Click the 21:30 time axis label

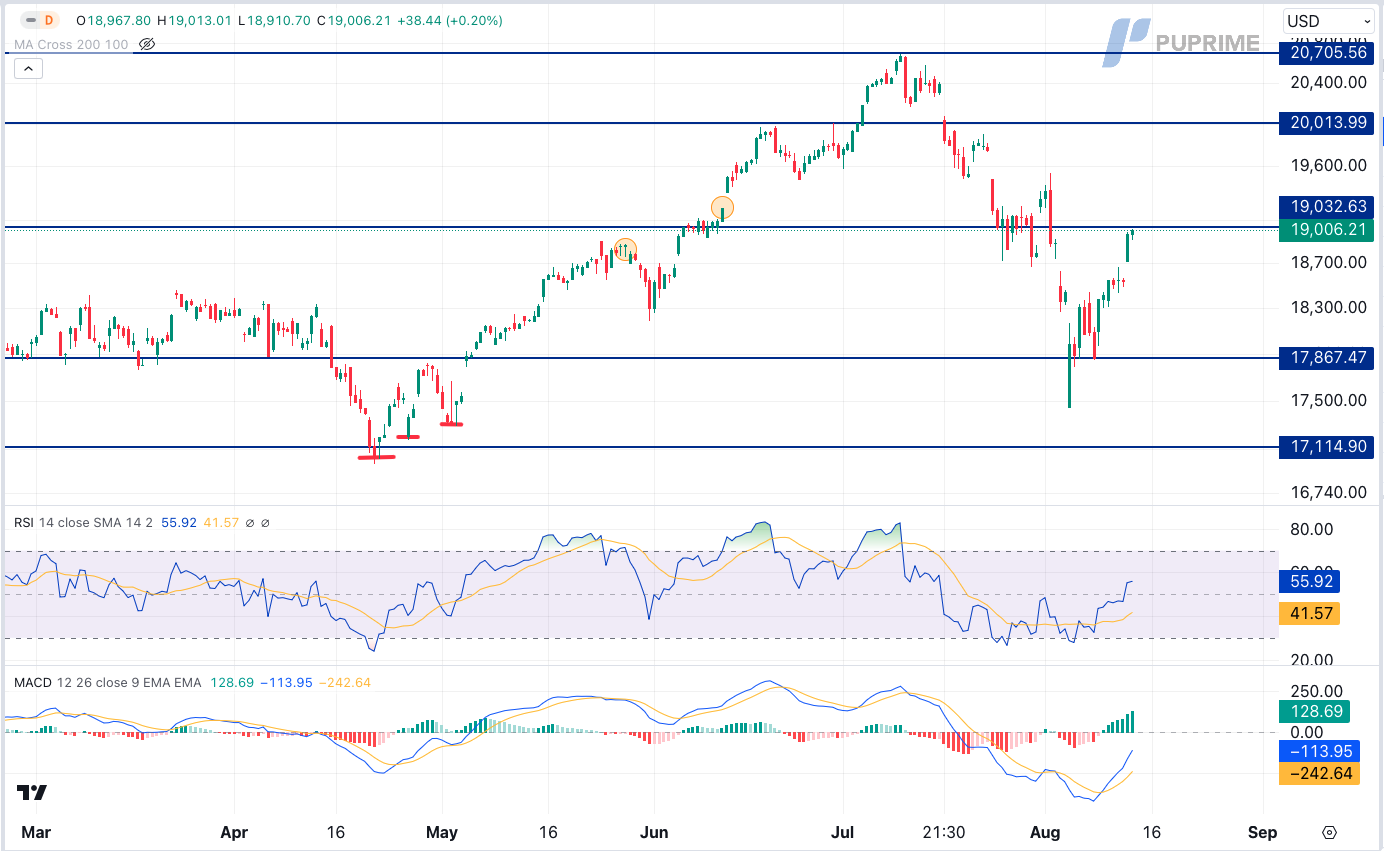click(943, 832)
